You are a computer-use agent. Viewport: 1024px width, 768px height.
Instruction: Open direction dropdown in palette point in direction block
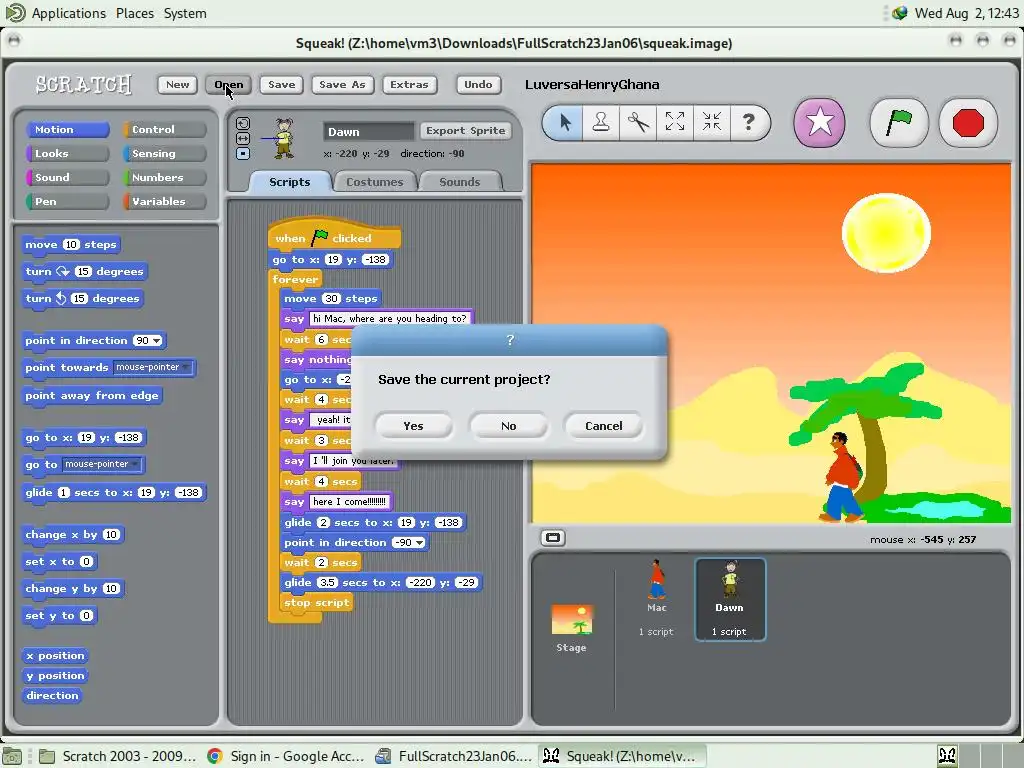tap(157, 340)
